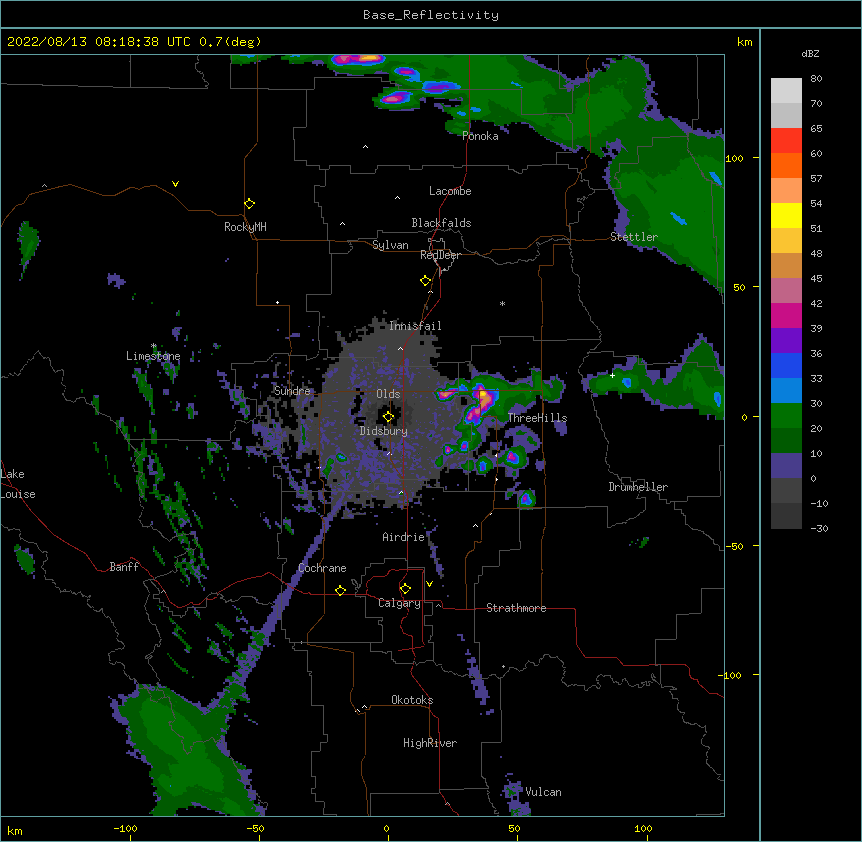The height and width of the screenshot is (842, 862).
Task: Click the 57 value on the dBZ scale
Action: 816,179
